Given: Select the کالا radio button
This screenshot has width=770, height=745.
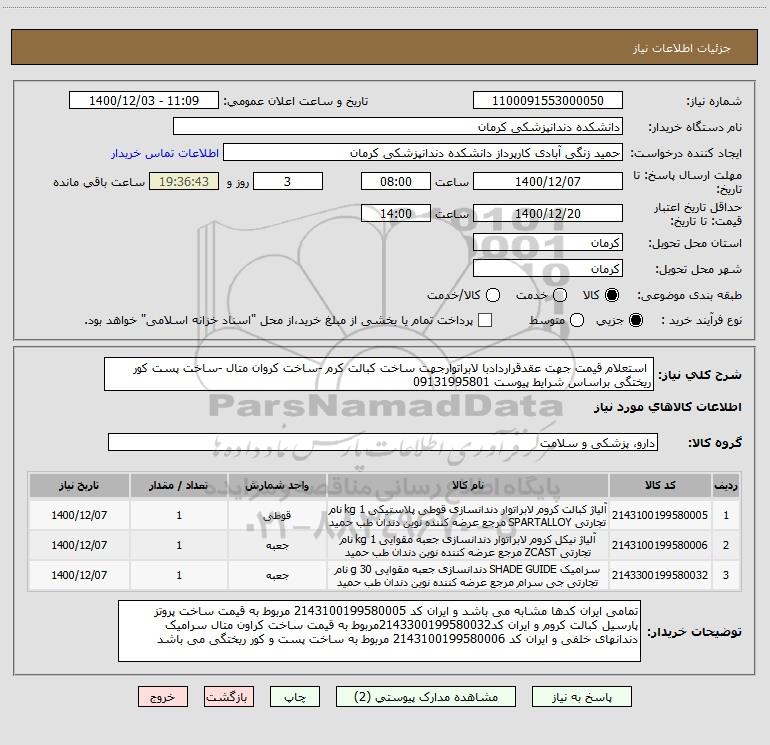Looking at the screenshot, I should click(612, 295).
